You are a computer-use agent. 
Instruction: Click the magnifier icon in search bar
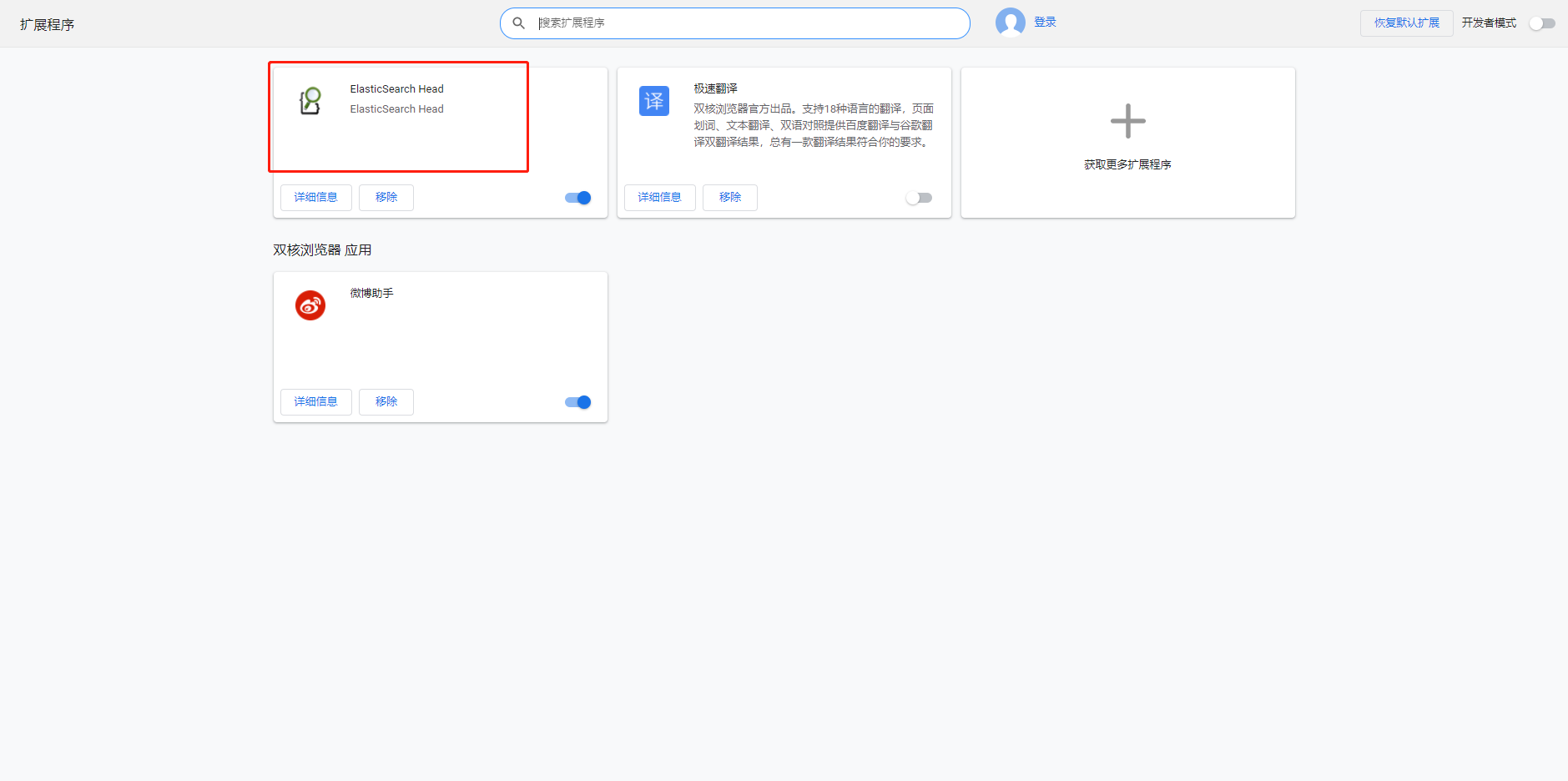click(x=518, y=23)
